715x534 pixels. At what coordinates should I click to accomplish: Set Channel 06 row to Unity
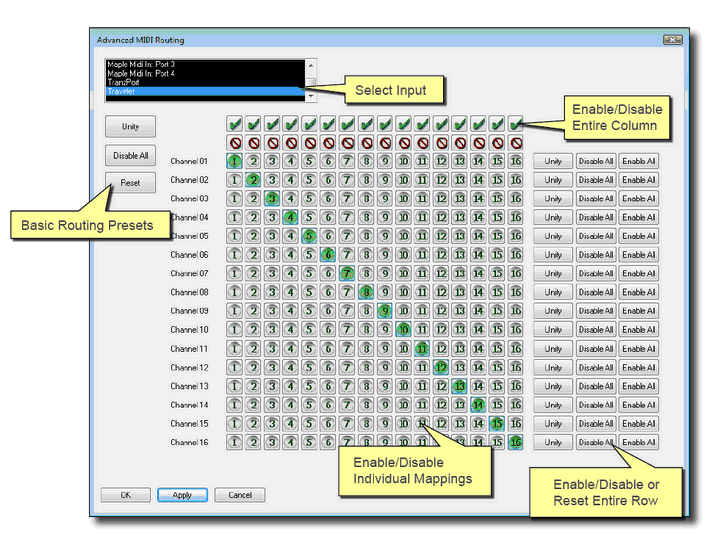pyautogui.click(x=553, y=254)
